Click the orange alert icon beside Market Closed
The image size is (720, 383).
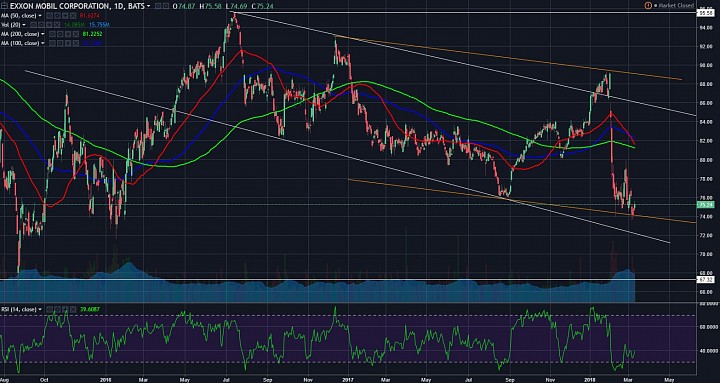648,6
